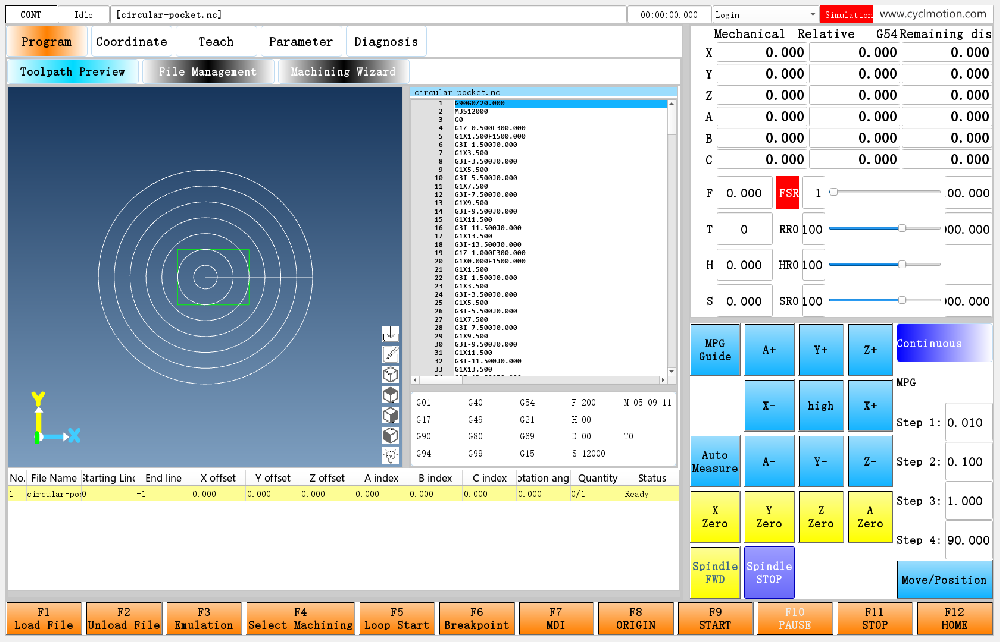The image size is (1000, 642).
Task: Click F10 PAUSE button
Action: tap(795, 618)
